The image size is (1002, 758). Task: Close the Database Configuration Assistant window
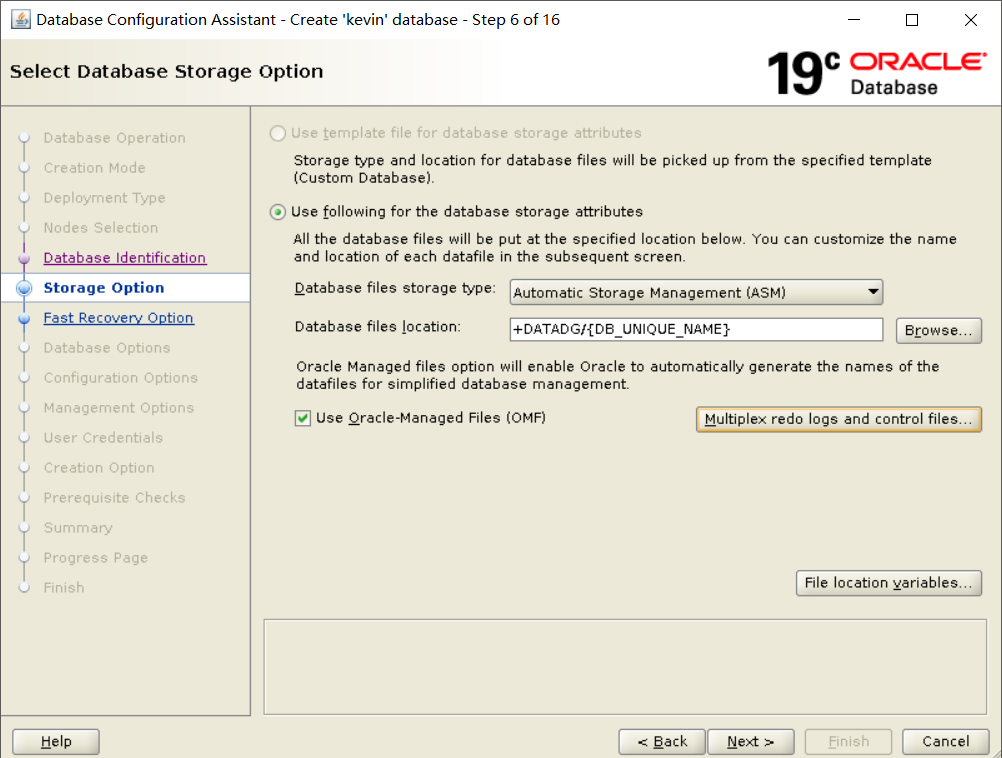pyautogui.click(x=971, y=20)
